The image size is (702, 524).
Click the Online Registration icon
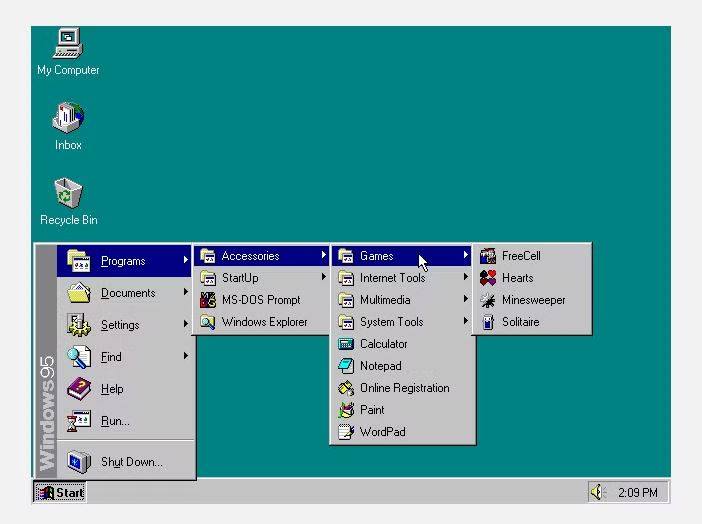(x=346, y=387)
